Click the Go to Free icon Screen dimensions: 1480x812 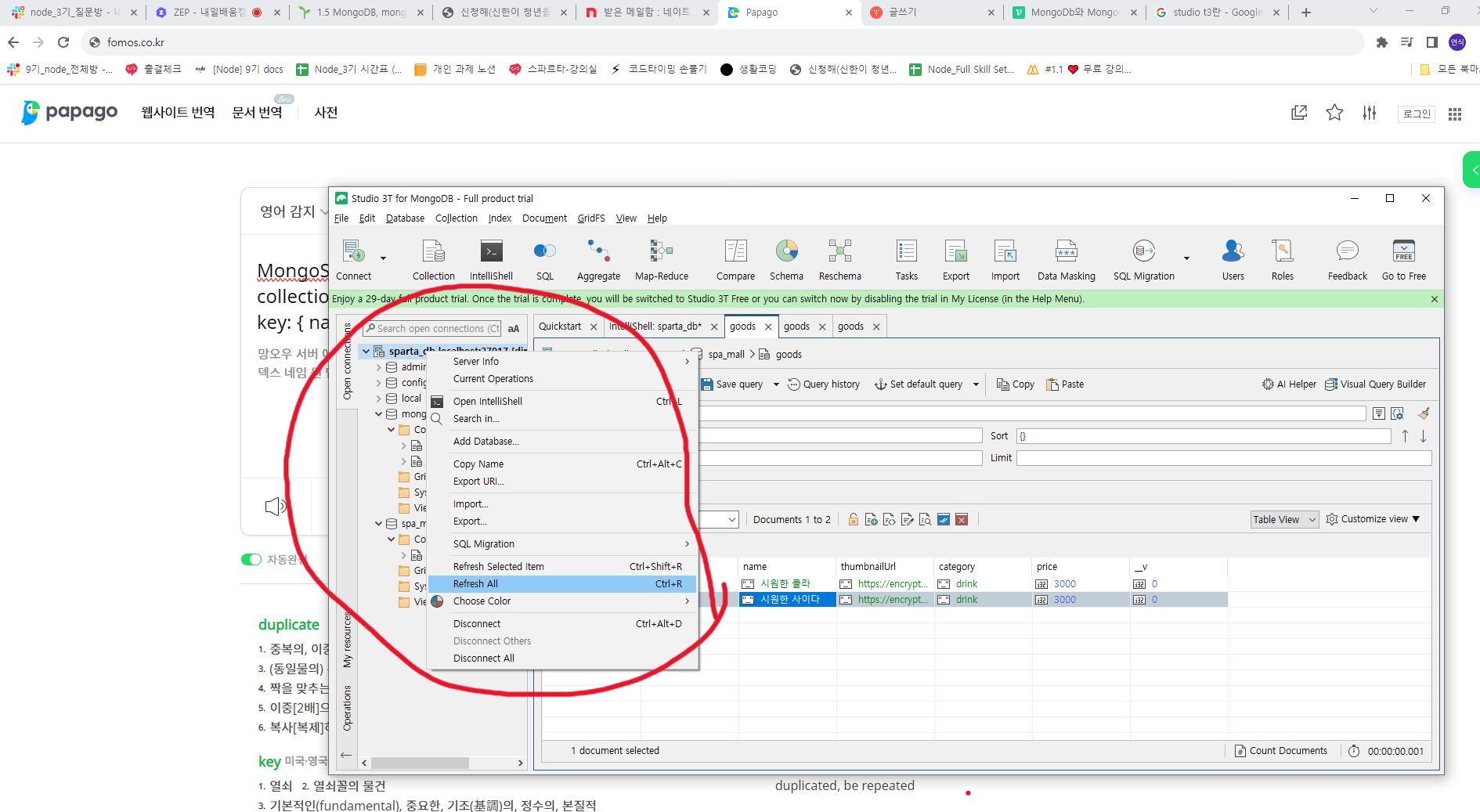coord(1403,259)
